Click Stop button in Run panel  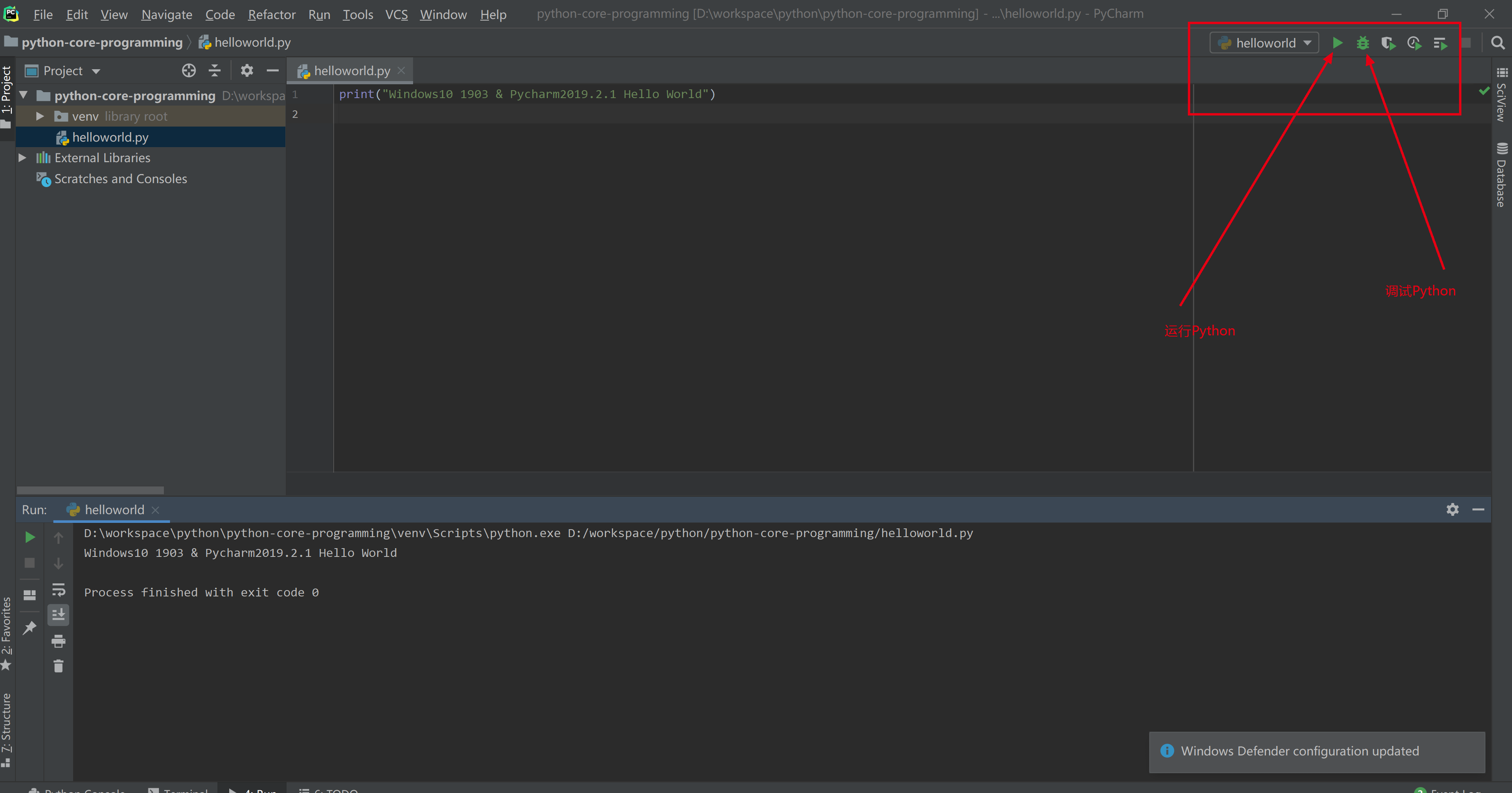tap(29, 563)
